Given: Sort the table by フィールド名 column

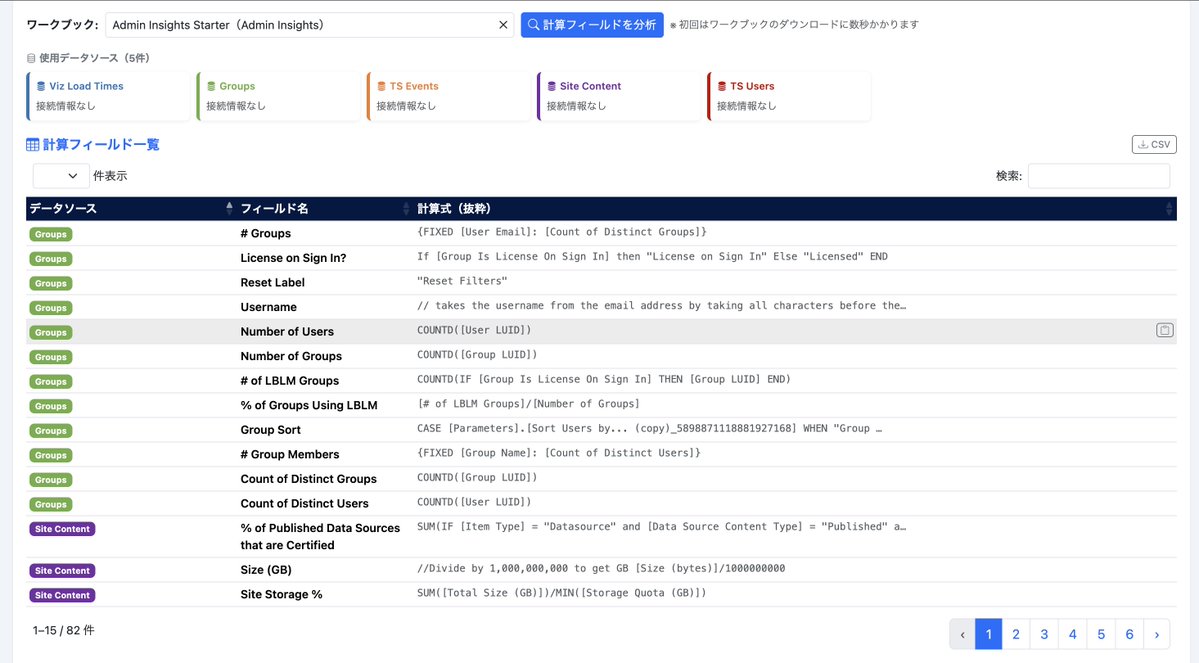Looking at the screenshot, I should click(x=325, y=209).
